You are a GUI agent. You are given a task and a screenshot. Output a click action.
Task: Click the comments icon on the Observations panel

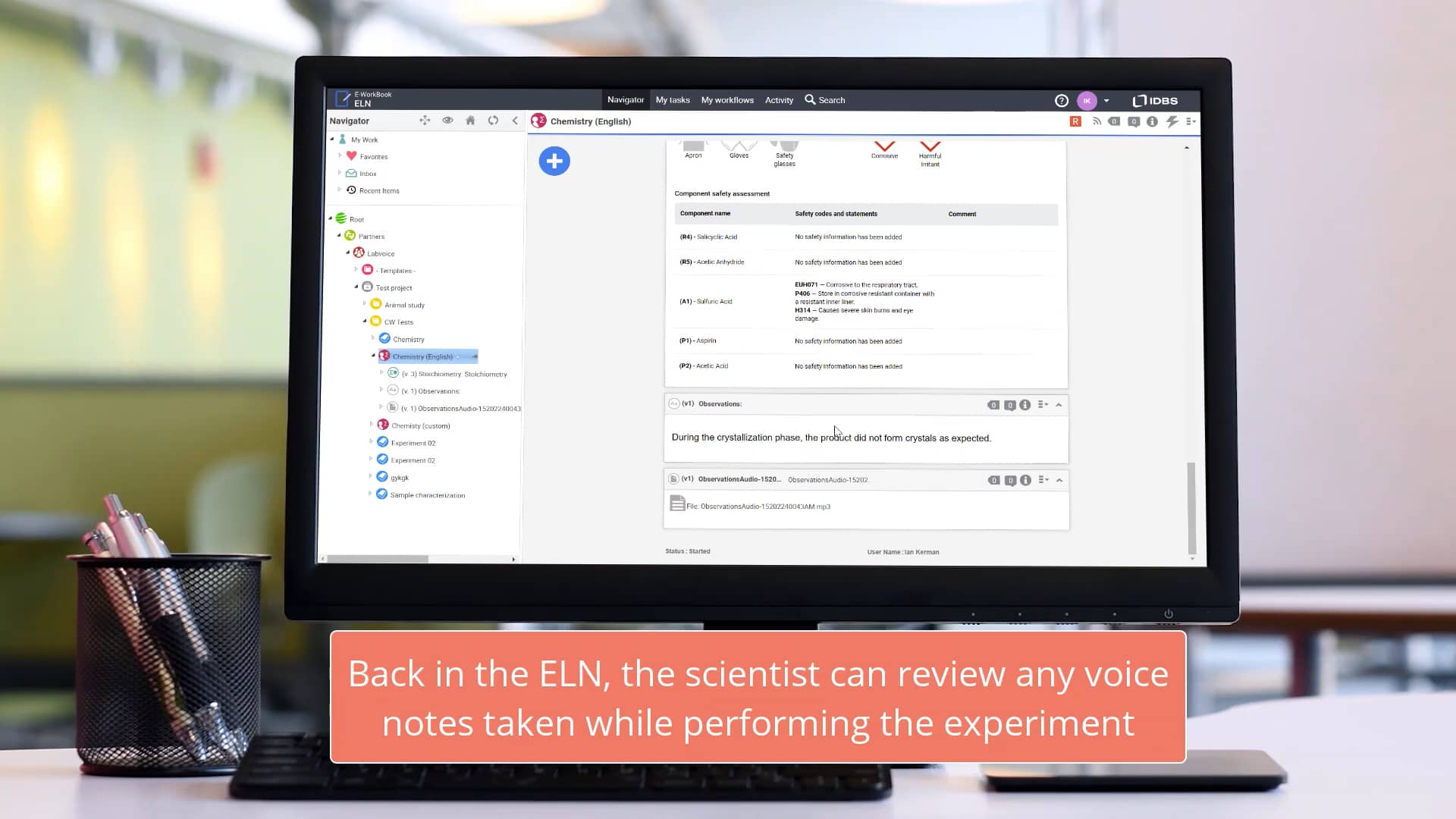point(1009,404)
